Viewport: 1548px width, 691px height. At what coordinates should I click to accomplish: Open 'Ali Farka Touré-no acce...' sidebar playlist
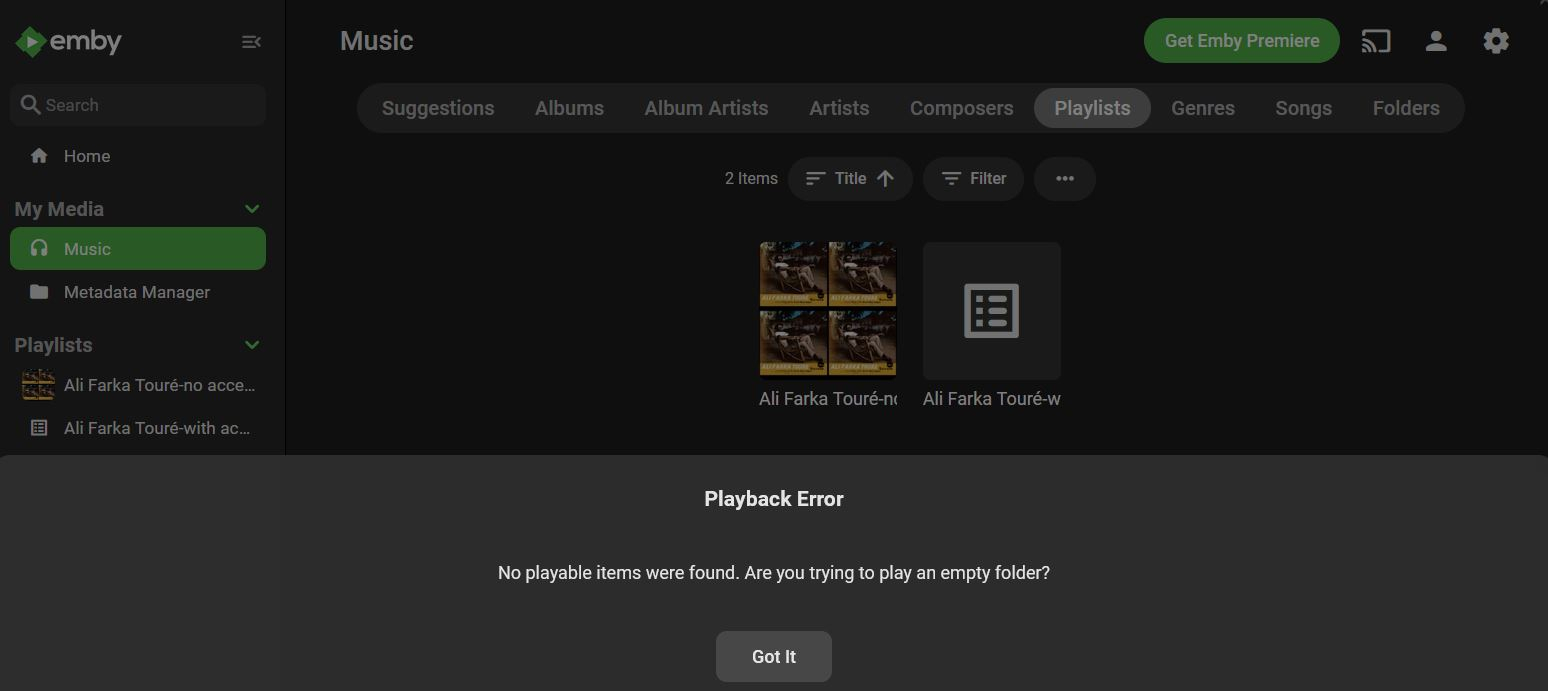point(138,385)
